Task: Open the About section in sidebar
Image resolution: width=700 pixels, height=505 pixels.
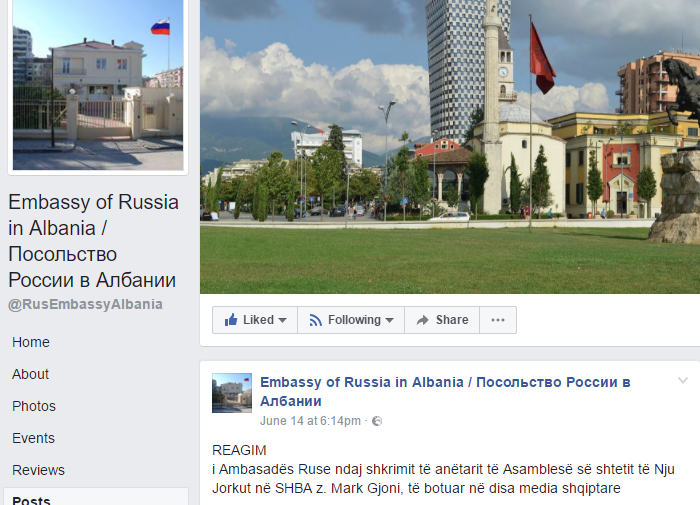Action: [30, 374]
